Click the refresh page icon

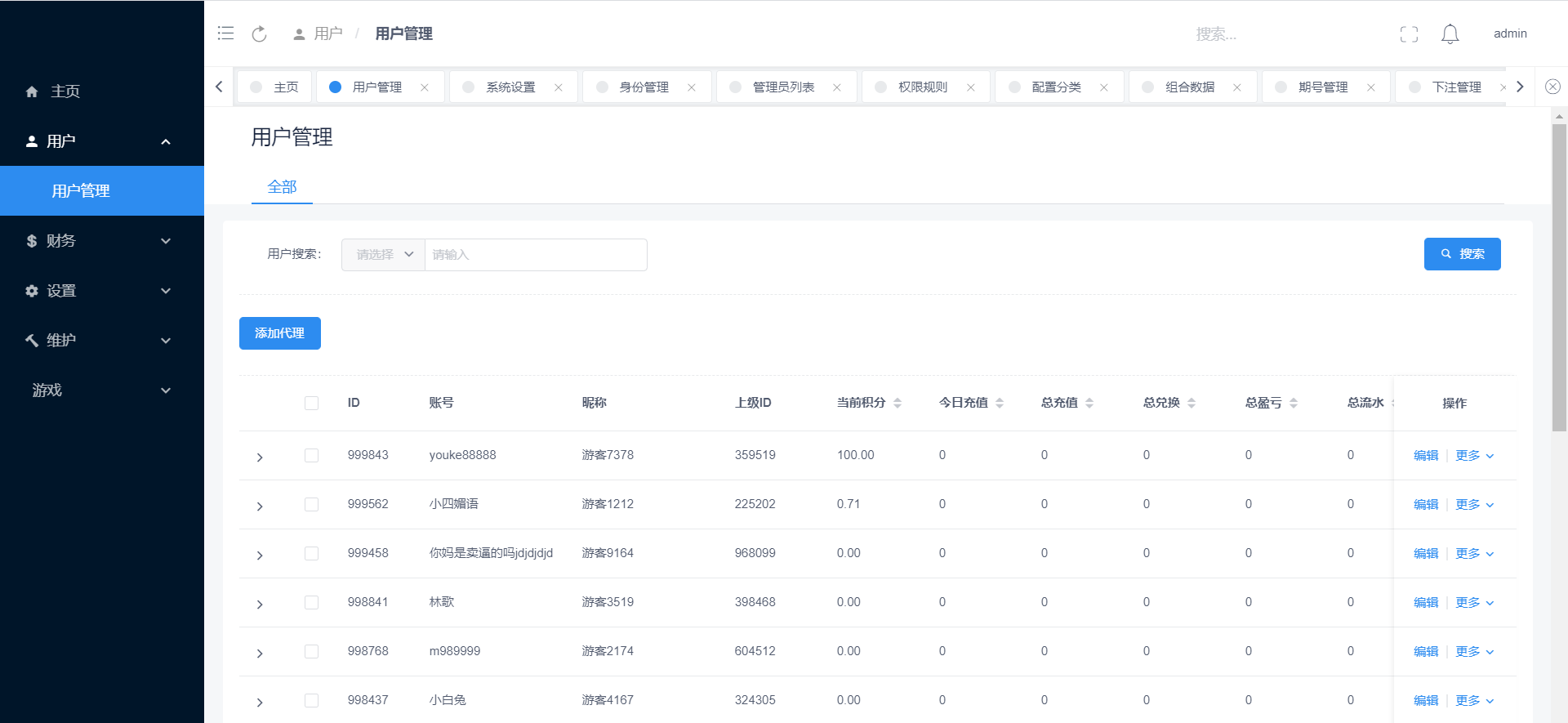pyautogui.click(x=259, y=33)
